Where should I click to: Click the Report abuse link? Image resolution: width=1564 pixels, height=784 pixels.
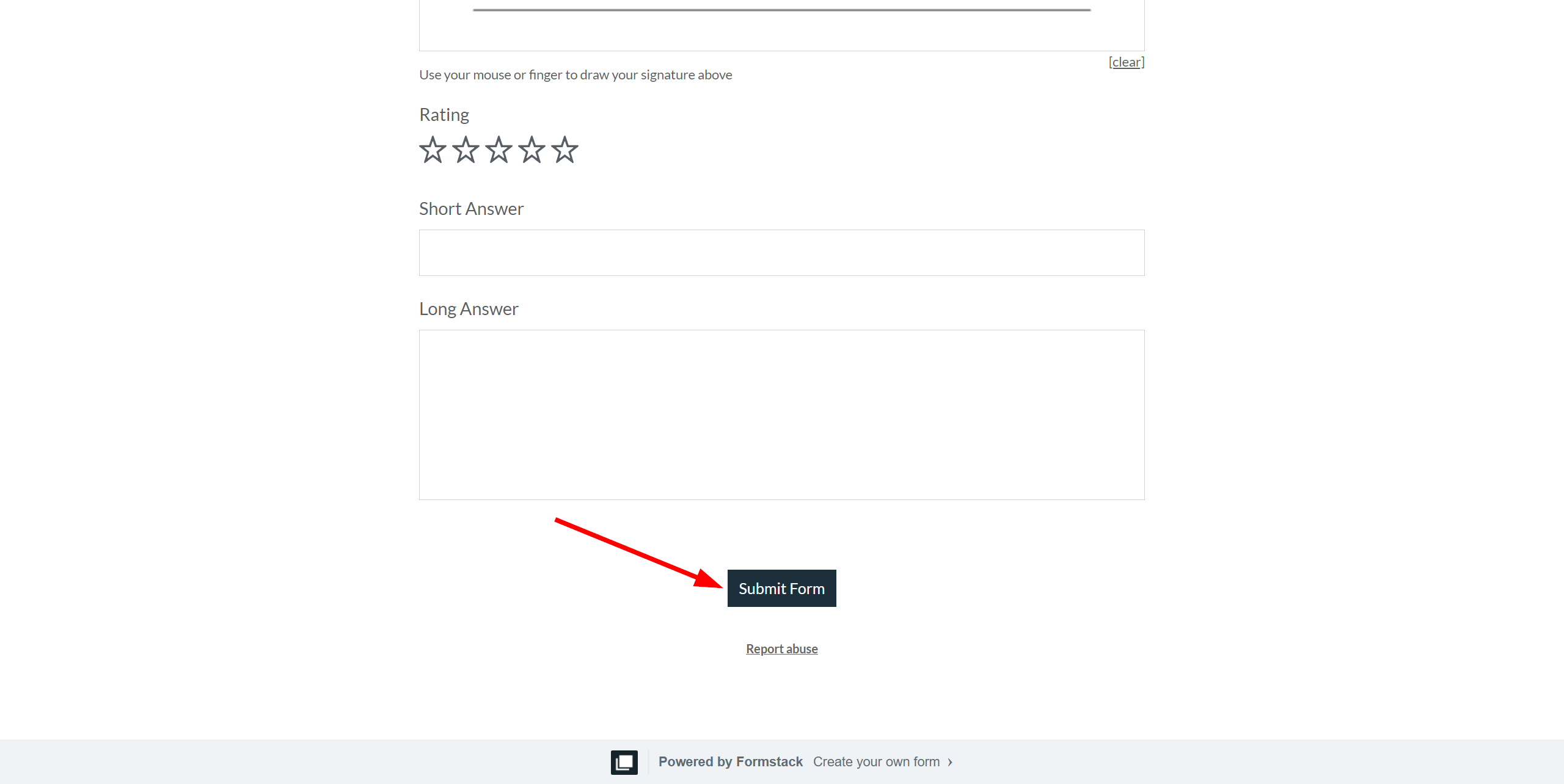(x=782, y=648)
